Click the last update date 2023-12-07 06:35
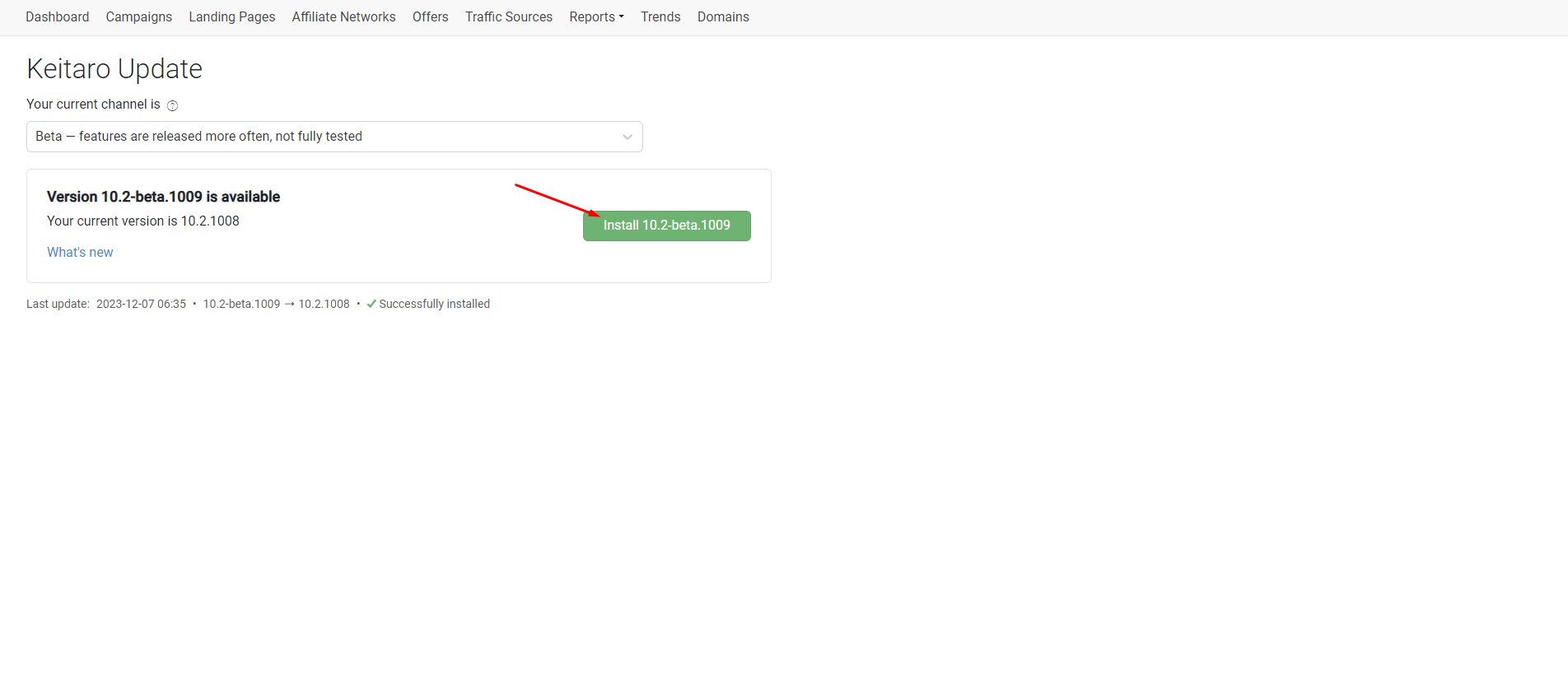The image size is (1568, 689). tap(142, 304)
